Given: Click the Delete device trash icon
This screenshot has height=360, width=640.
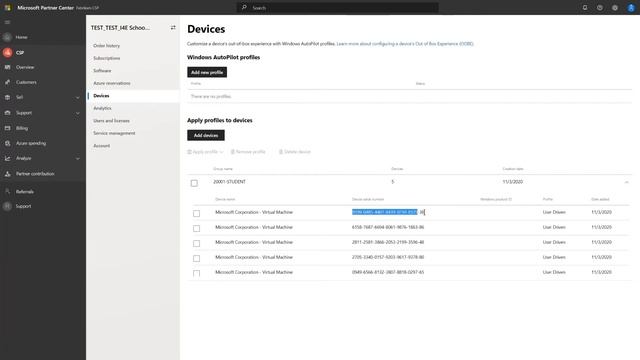Looking at the screenshot, I should (x=281, y=152).
